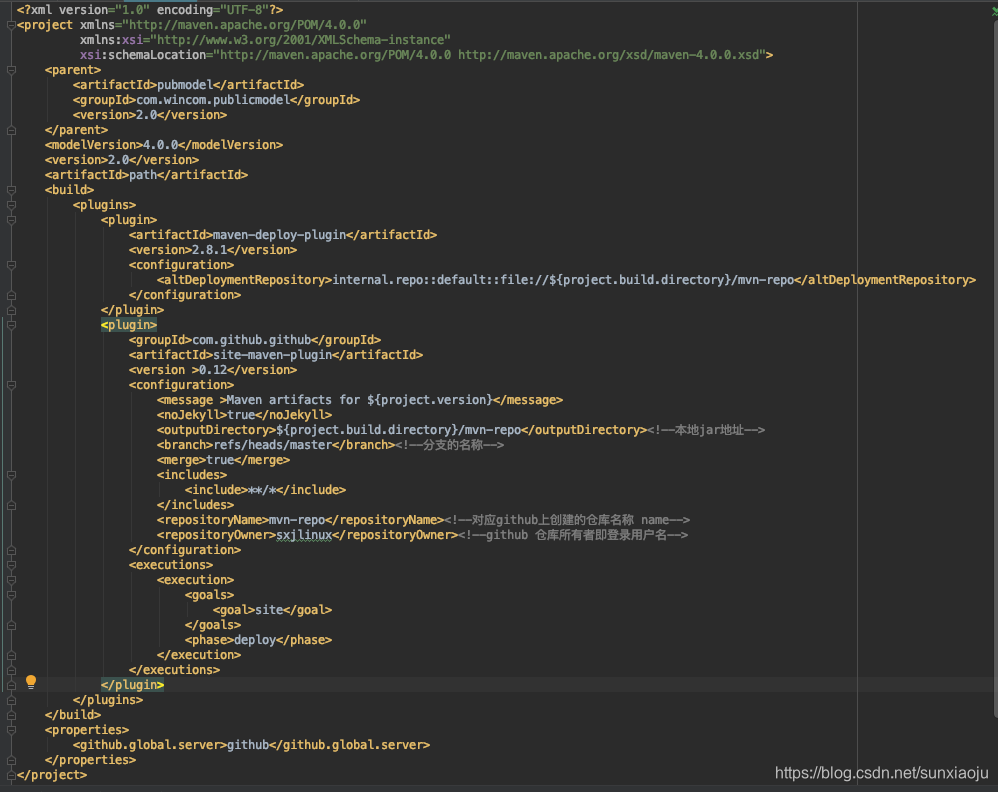Collapse the <execution> block fold marker
The image size is (998, 792).
pyautogui.click(x=11, y=580)
